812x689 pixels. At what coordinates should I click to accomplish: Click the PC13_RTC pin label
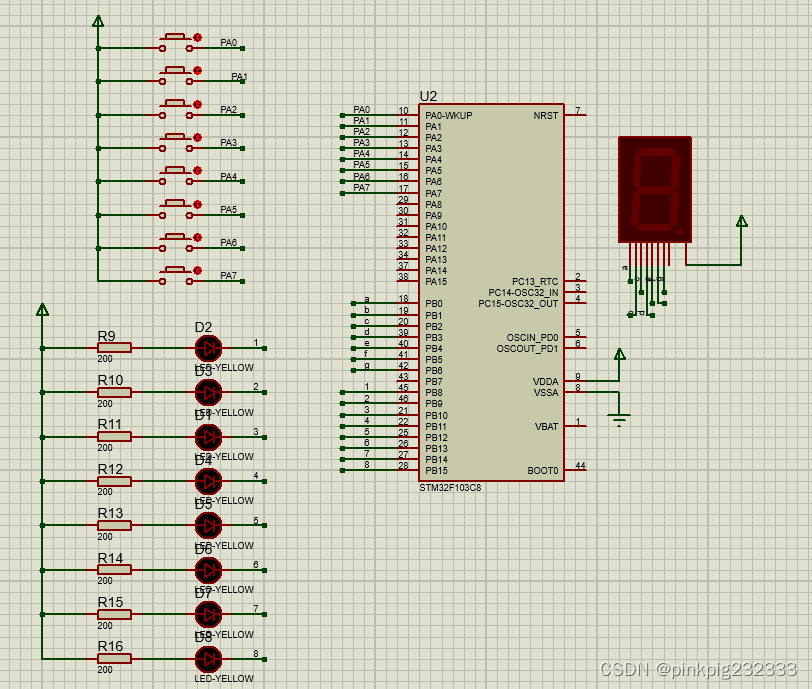tap(535, 281)
